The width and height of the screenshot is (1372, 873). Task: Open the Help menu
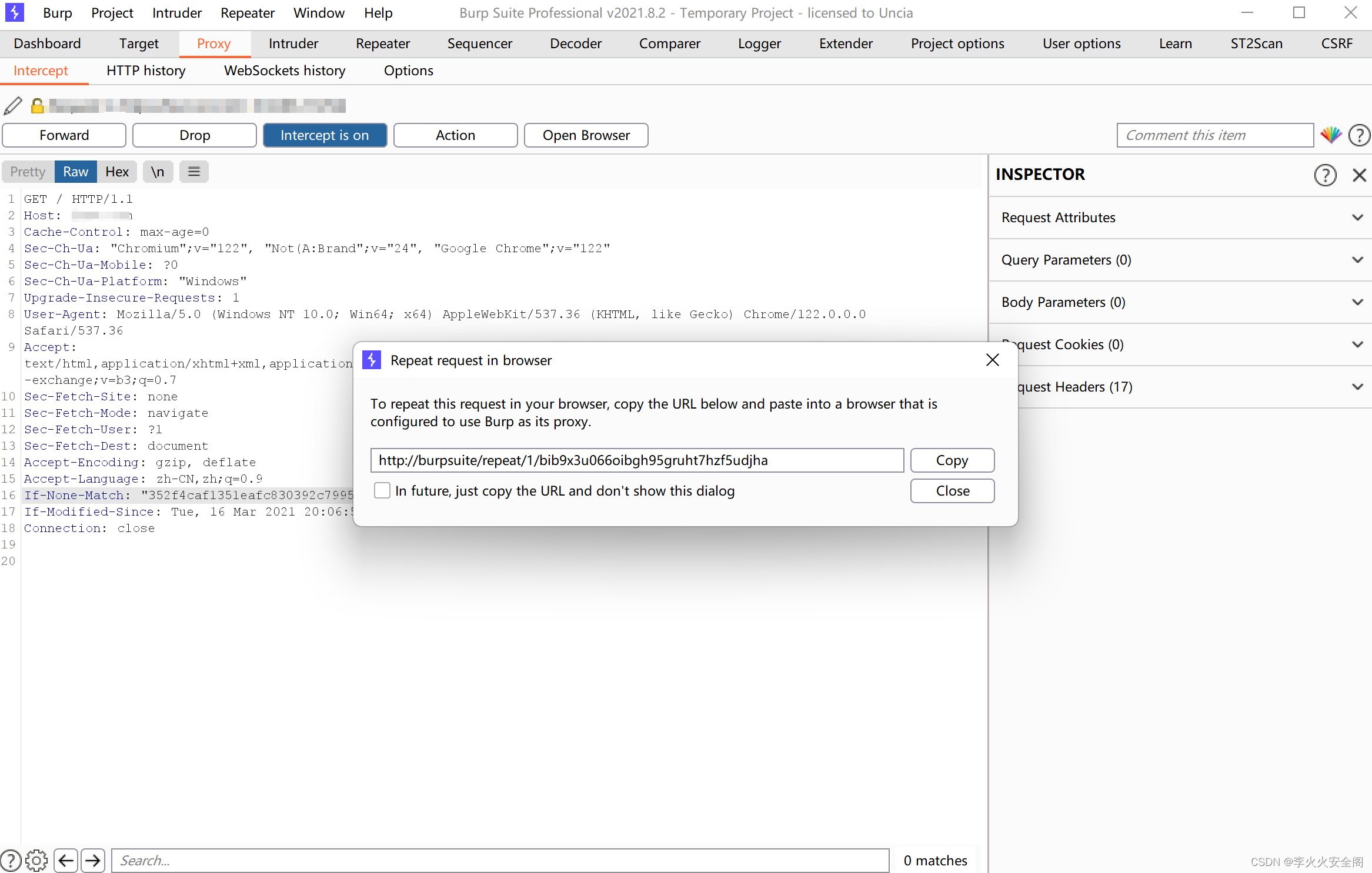[378, 13]
